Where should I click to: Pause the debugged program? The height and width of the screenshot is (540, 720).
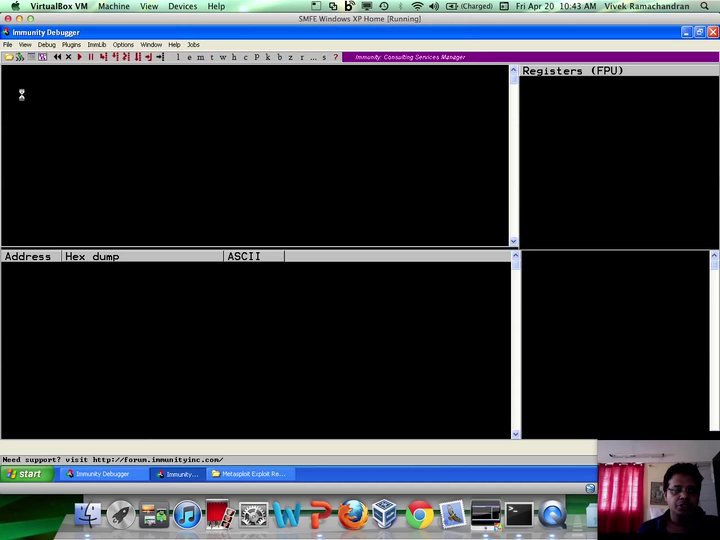(91, 57)
